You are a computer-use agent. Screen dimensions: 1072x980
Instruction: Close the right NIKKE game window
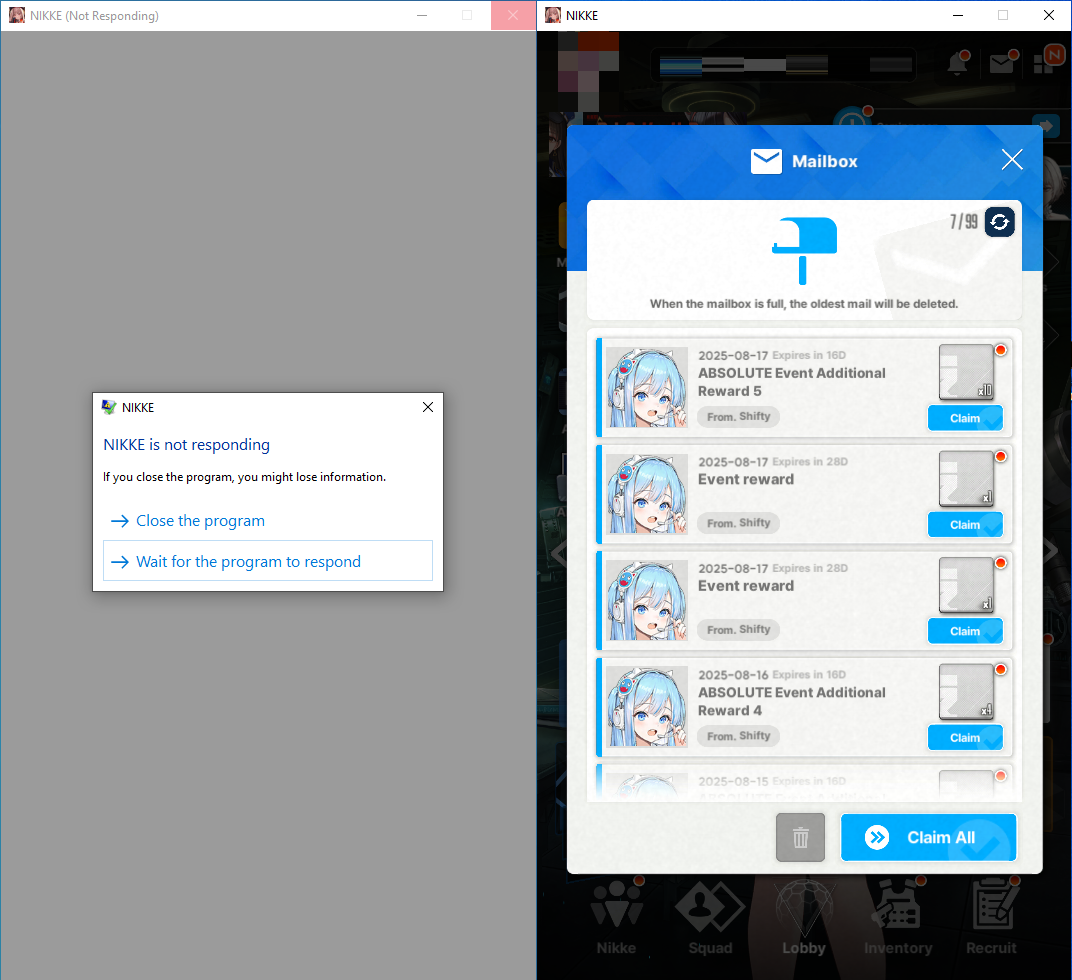pos(1049,15)
